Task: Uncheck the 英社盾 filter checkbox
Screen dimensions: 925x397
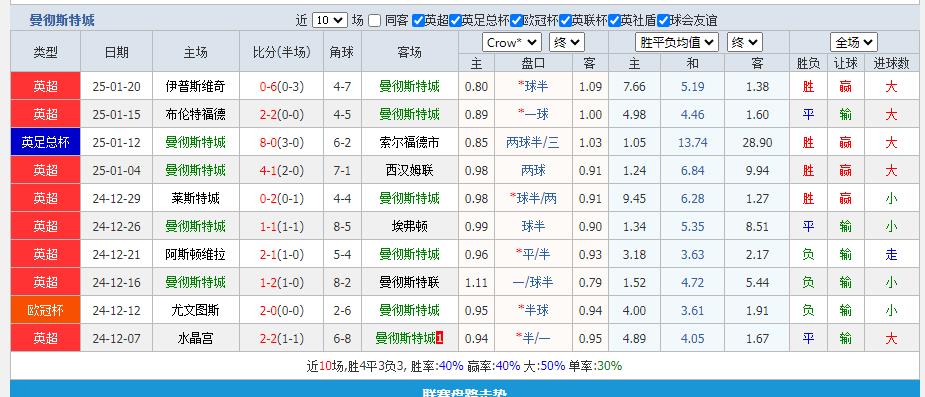Action: [x=614, y=21]
